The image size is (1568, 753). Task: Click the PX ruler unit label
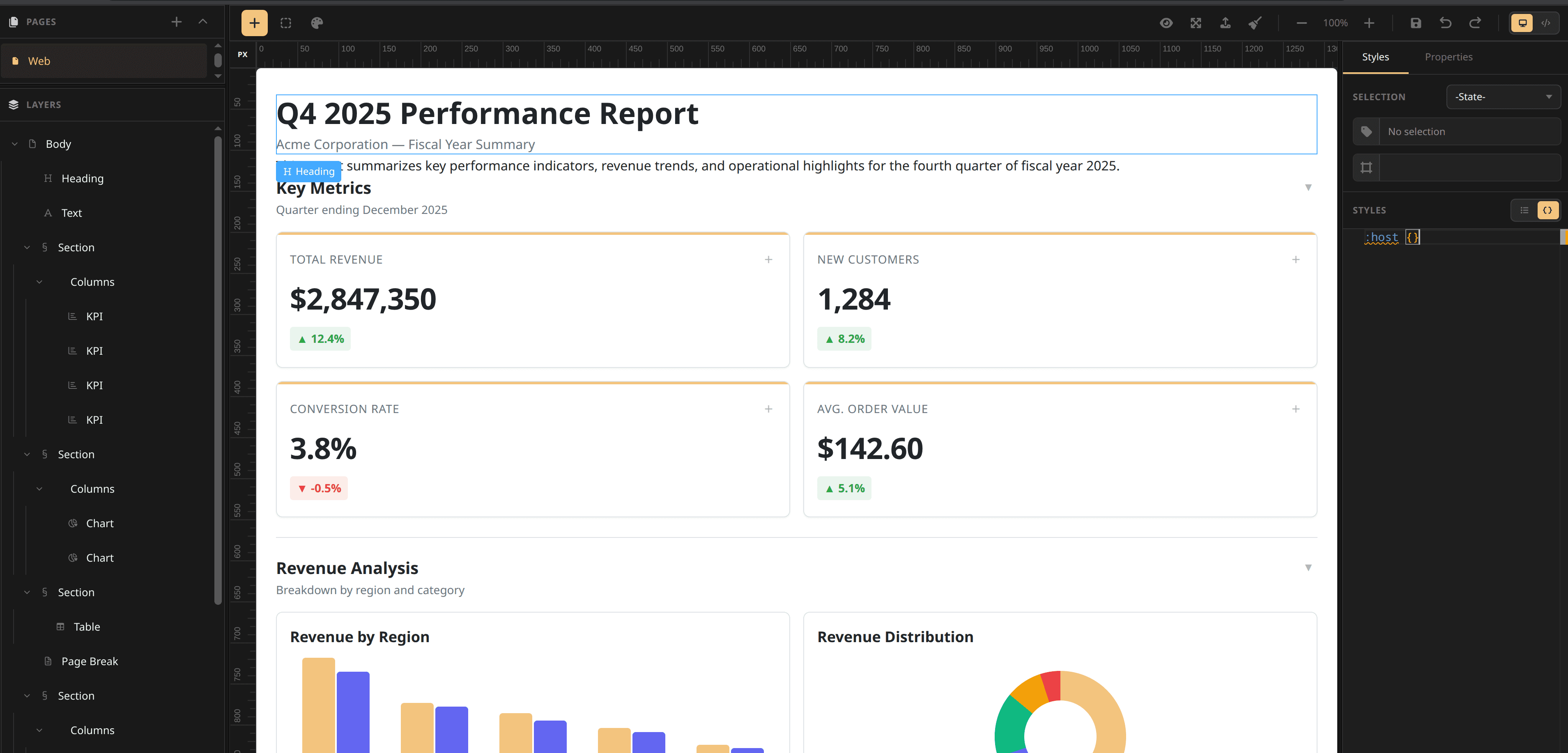click(x=242, y=55)
